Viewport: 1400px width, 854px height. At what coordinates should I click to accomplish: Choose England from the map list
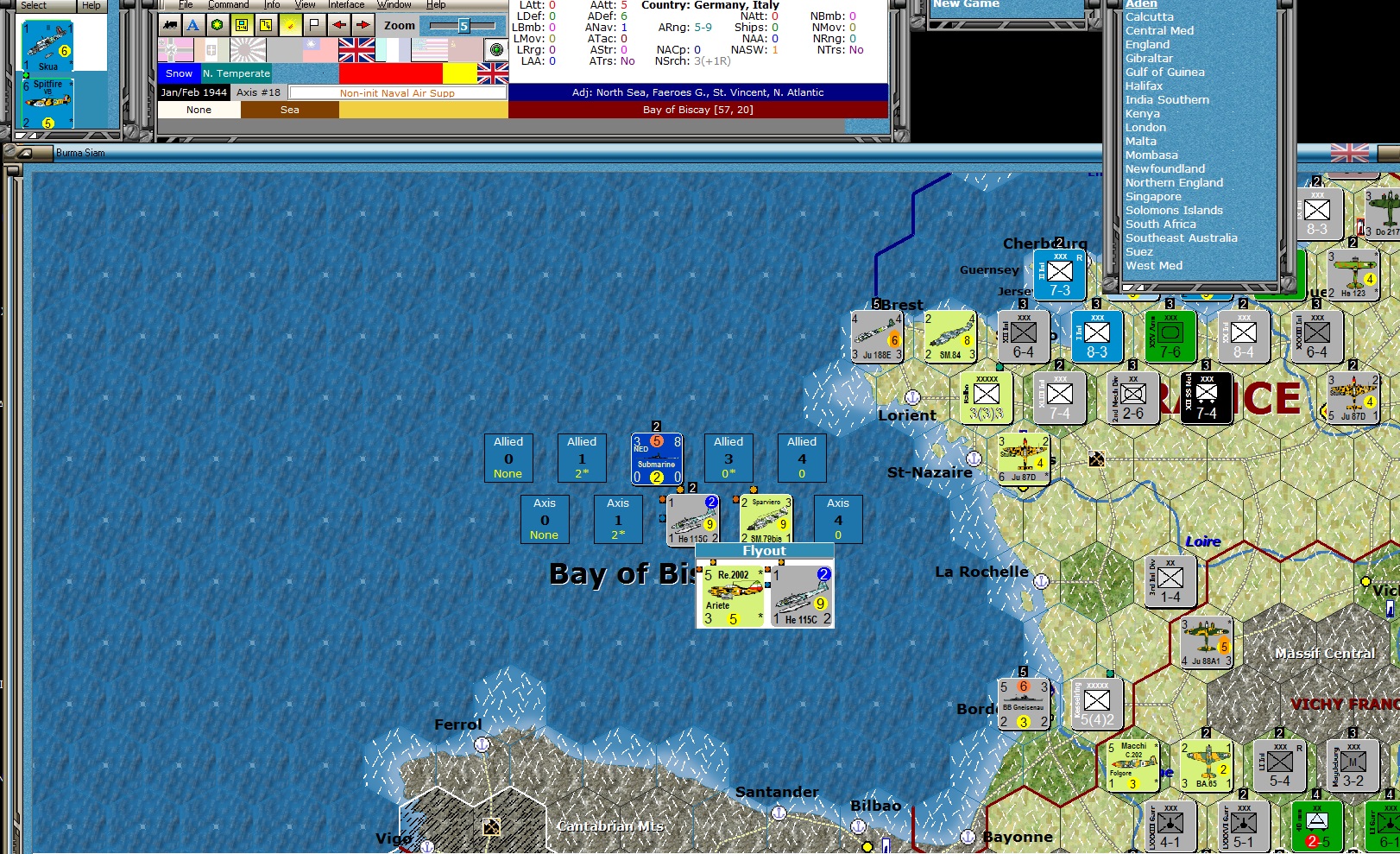tap(1147, 45)
